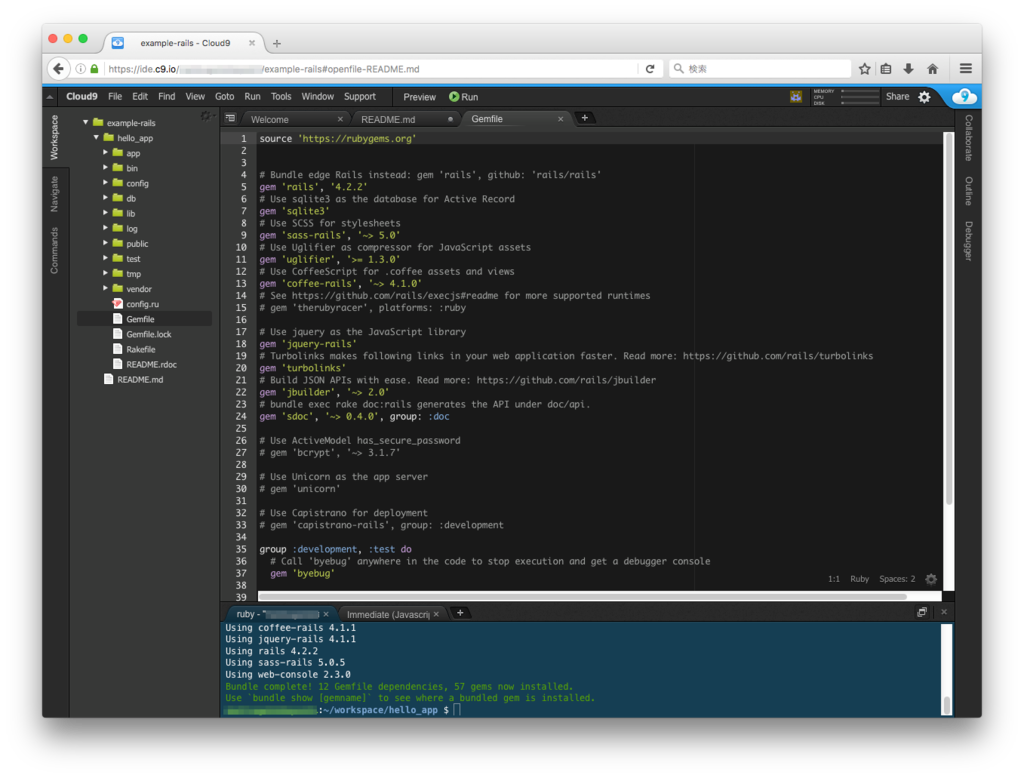
Task: Toggle the Workspace side panel
Action: click(54, 138)
